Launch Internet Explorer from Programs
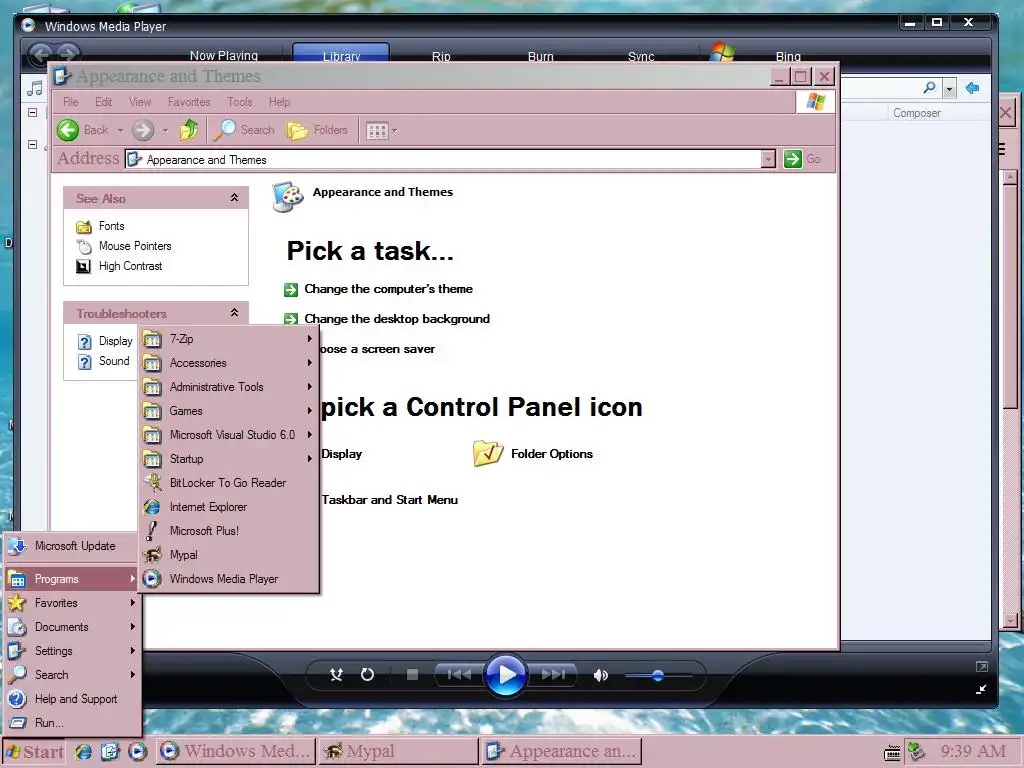Image resolution: width=1024 pixels, height=768 pixels. click(x=229, y=507)
